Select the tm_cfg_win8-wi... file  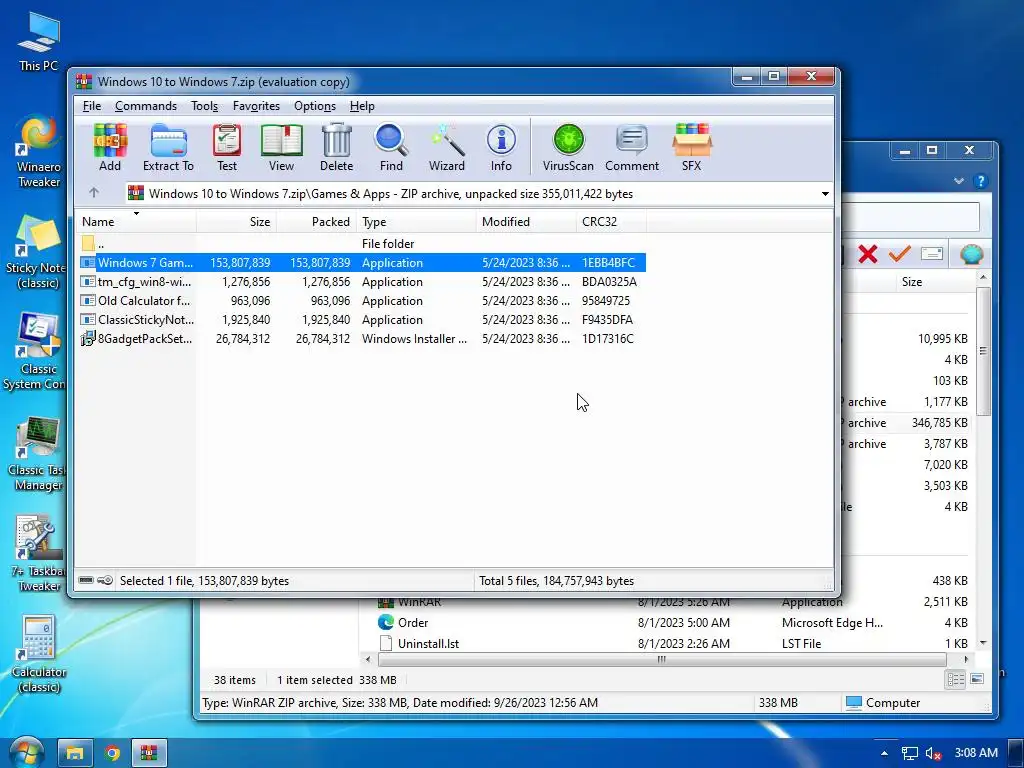[362, 281]
